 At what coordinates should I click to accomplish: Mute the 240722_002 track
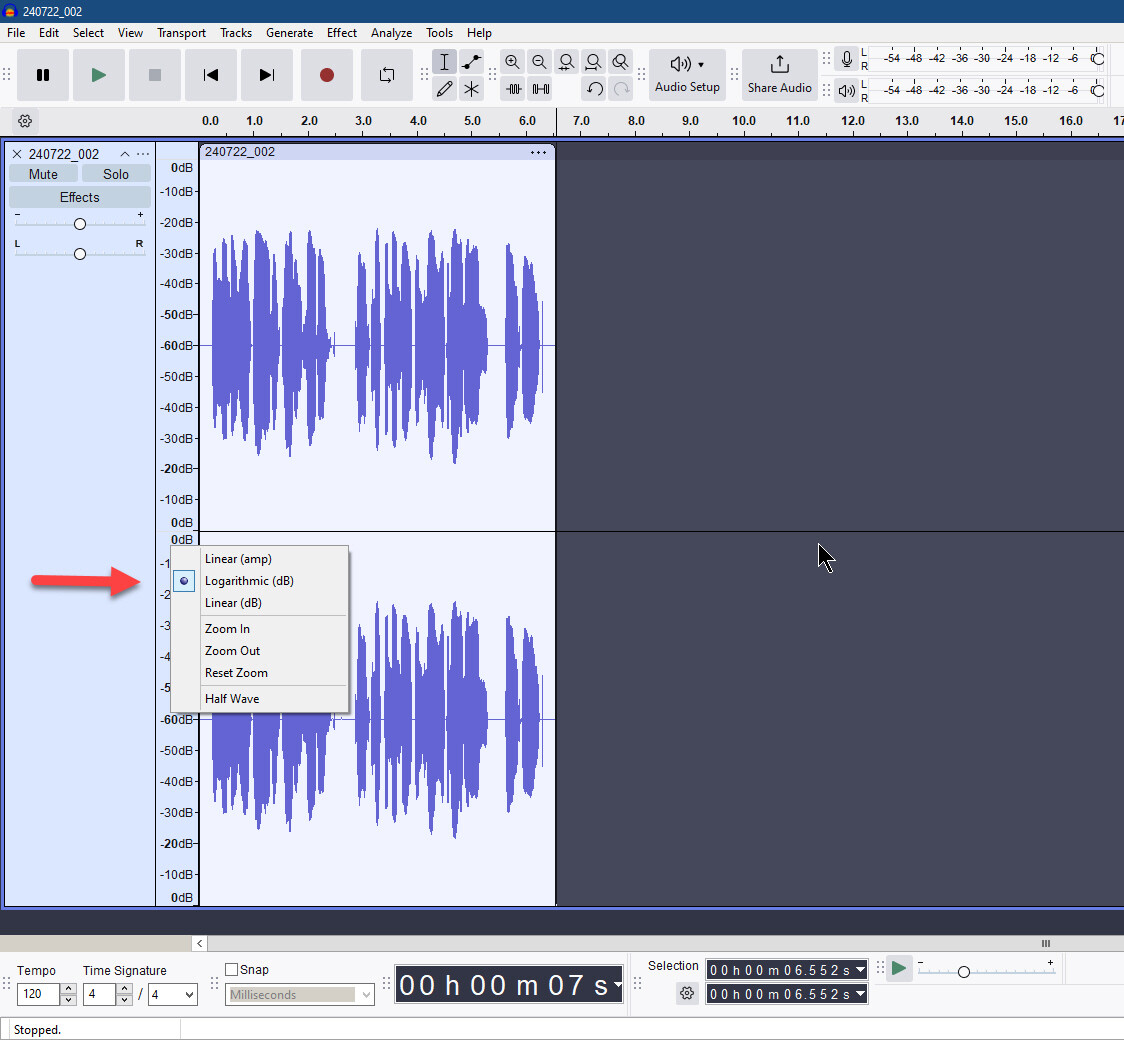coord(43,174)
